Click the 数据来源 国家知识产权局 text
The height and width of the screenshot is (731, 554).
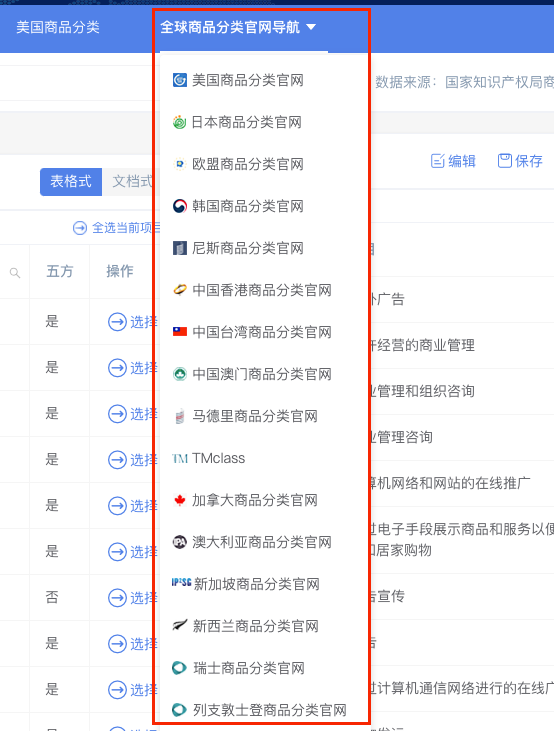coord(464,83)
